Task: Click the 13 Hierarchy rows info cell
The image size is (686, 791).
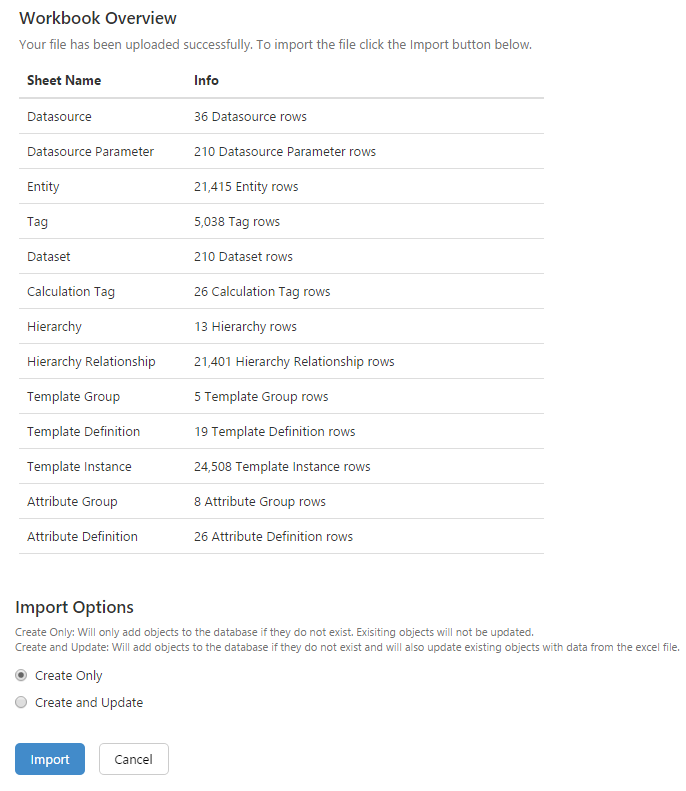Action: pyautogui.click(x=245, y=327)
